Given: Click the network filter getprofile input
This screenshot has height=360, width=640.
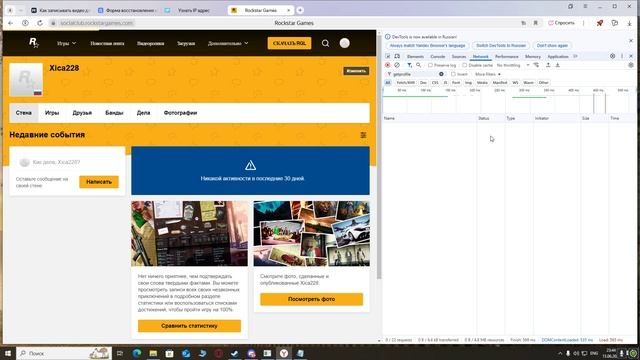Looking at the screenshot, I should point(415,74).
